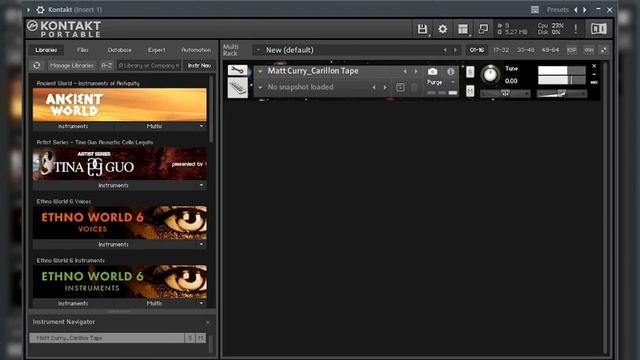Open Ethno World 6 Instruments options arrow
The height and width of the screenshot is (360, 640).
201,303
